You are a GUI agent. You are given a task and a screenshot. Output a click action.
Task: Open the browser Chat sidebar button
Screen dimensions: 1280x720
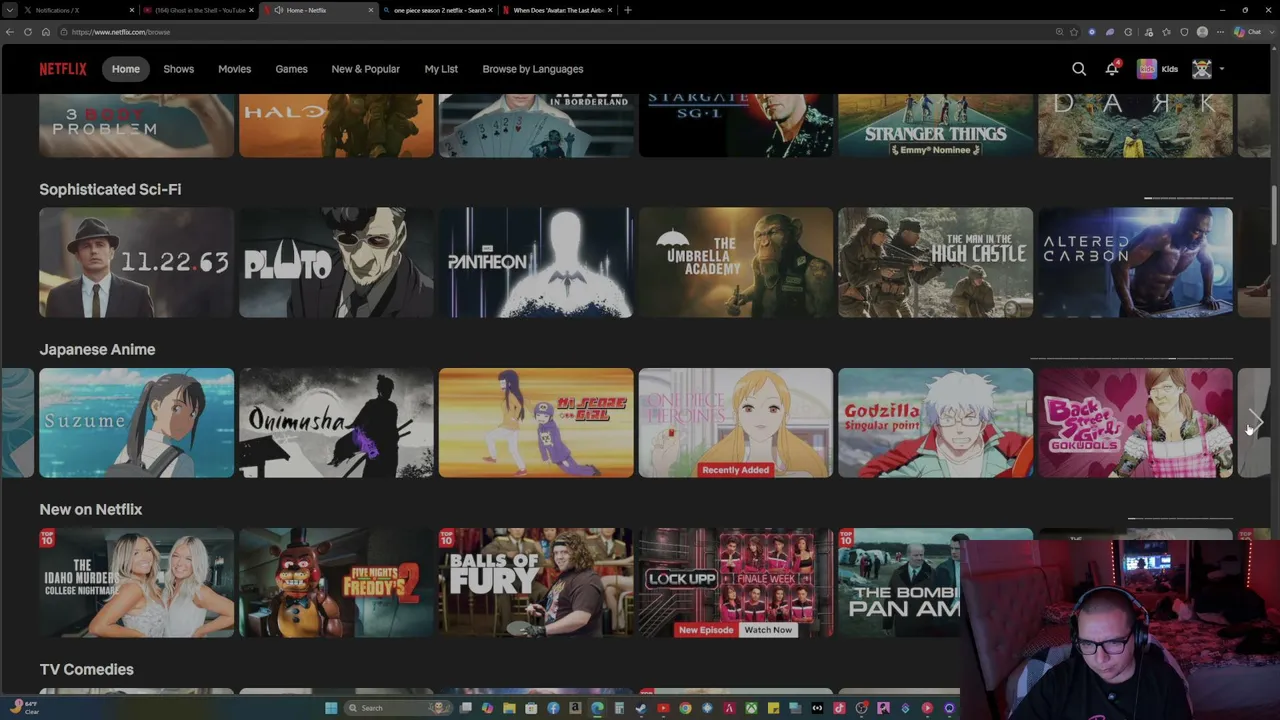[x=1247, y=32]
